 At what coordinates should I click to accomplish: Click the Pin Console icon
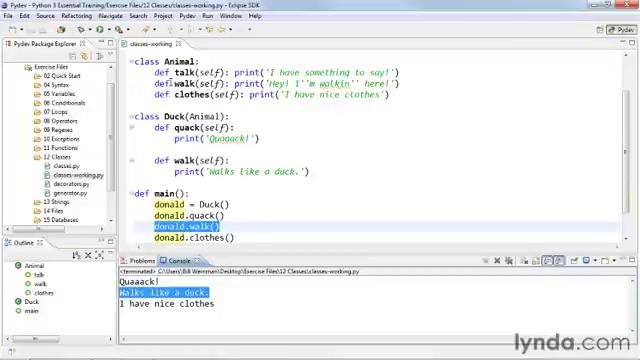574,260
